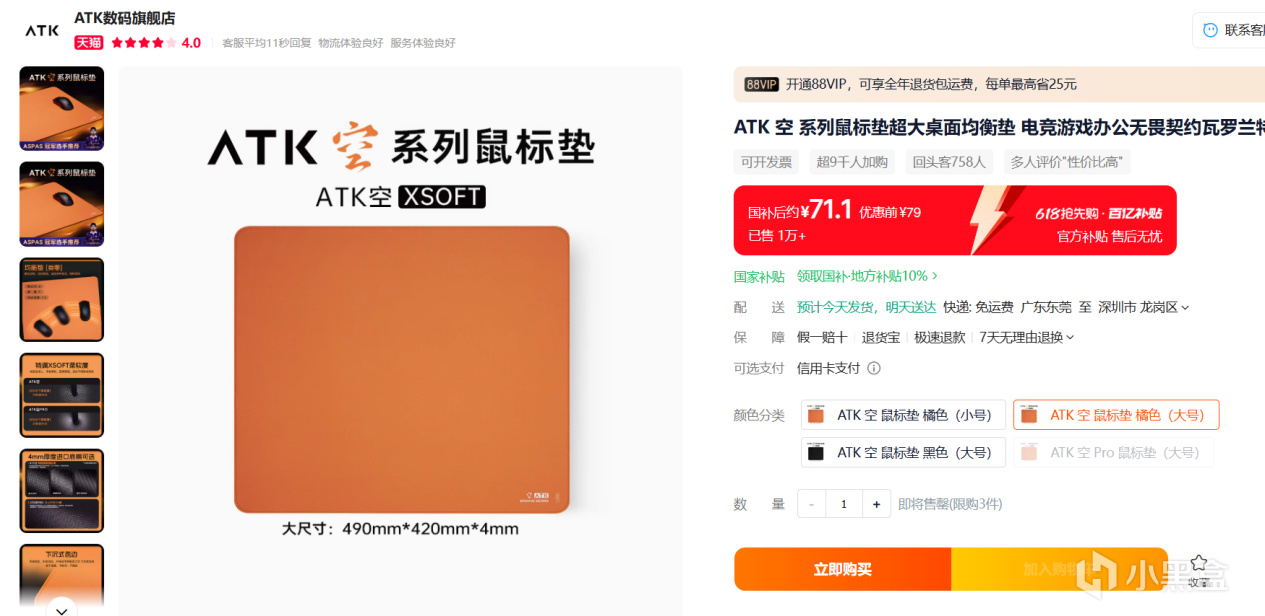Click the 加入购物车 button

(1059, 569)
